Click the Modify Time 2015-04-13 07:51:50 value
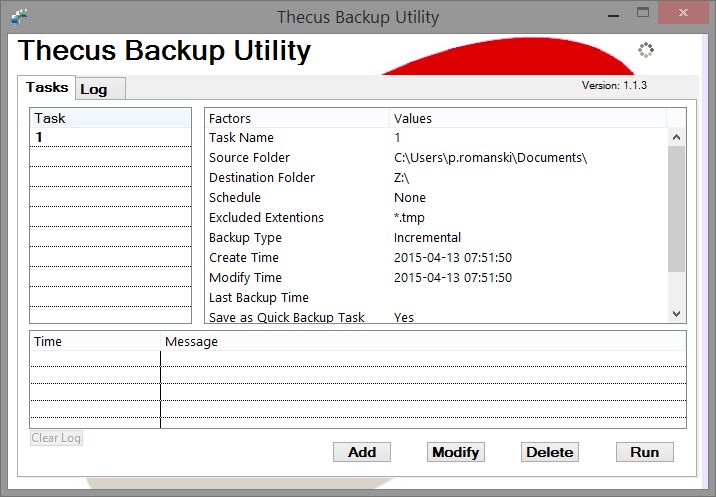716x497 pixels. pos(453,278)
